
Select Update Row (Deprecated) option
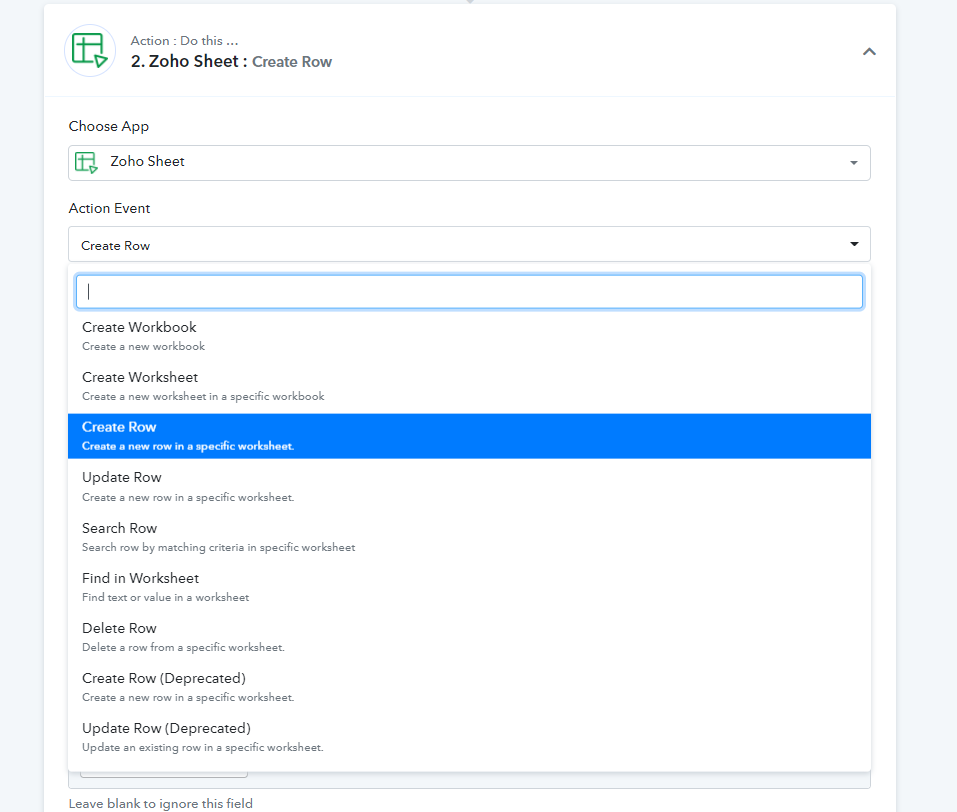click(469, 738)
